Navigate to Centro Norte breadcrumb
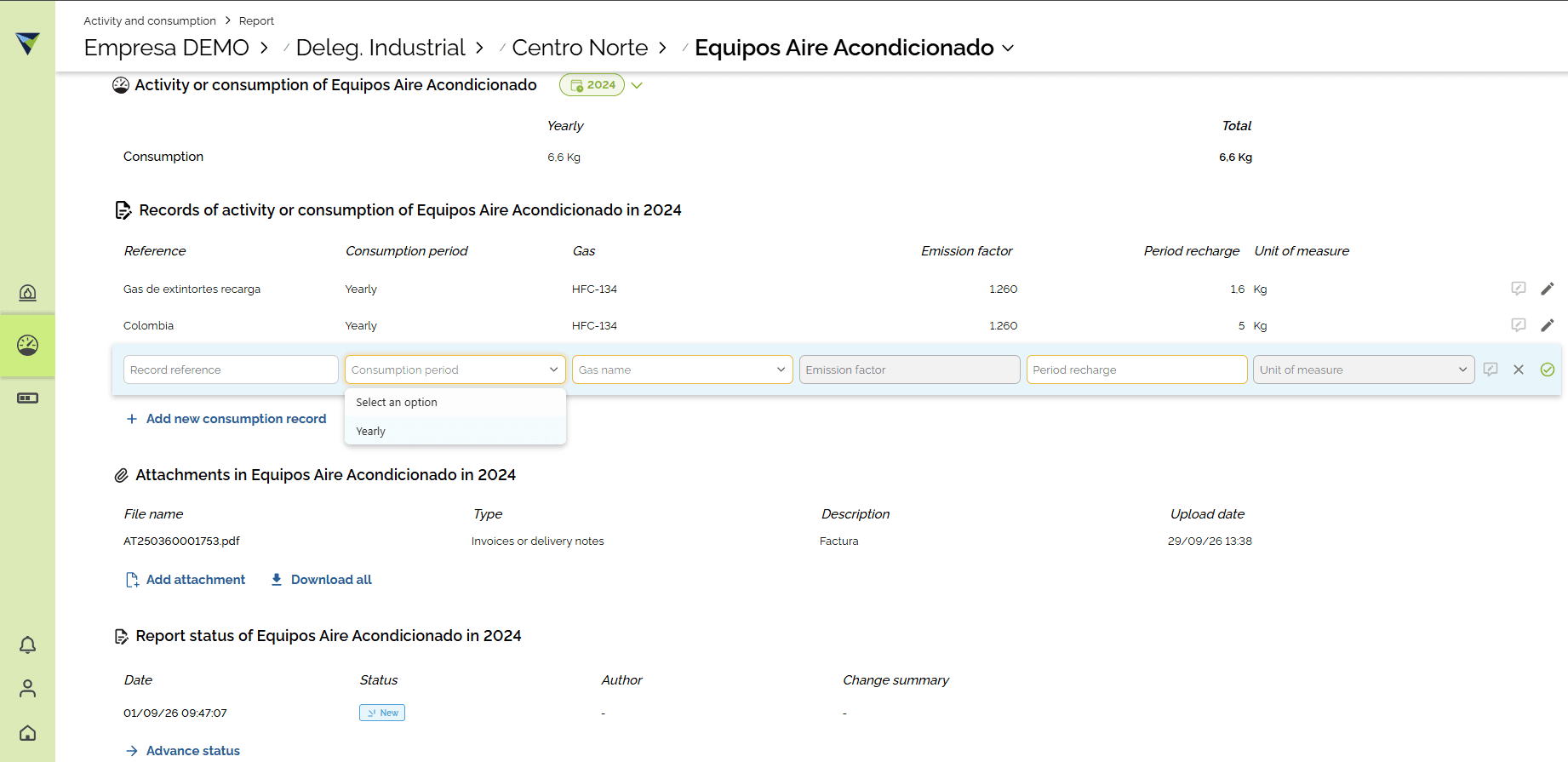The height and width of the screenshot is (762, 1568). [x=580, y=48]
